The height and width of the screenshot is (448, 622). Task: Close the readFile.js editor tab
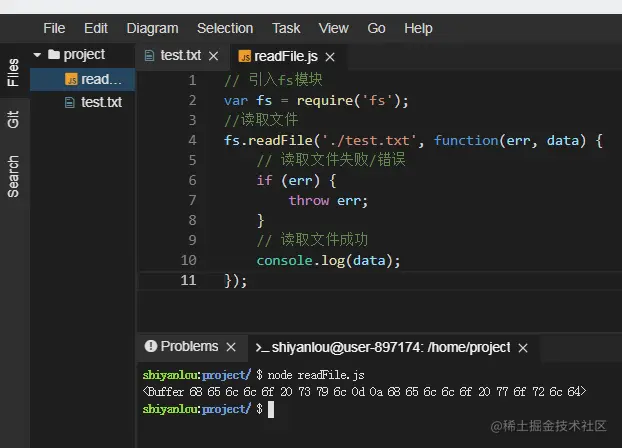click(x=330, y=57)
